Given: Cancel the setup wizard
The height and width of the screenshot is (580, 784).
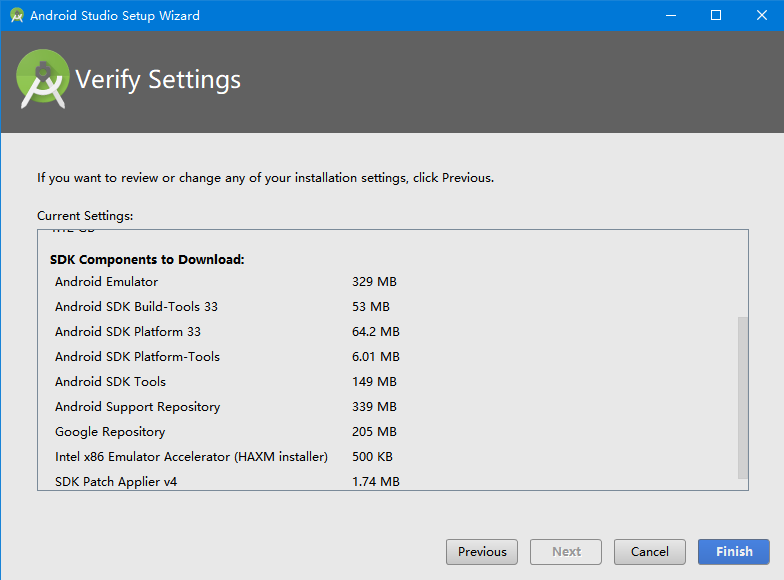Looking at the screenshot, I should pyautogui.click(x=649, y=552).
